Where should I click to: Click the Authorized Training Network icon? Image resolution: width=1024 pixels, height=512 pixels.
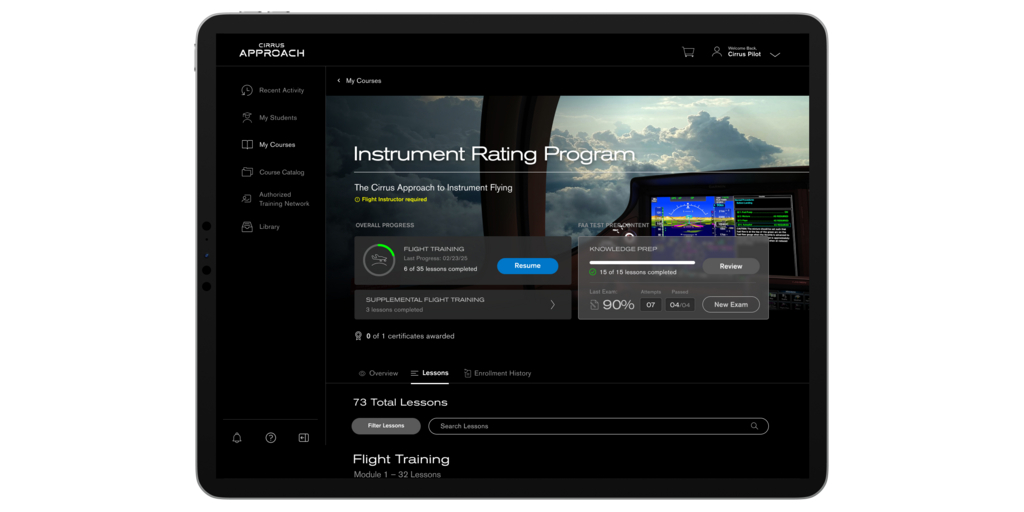(247, 199)
